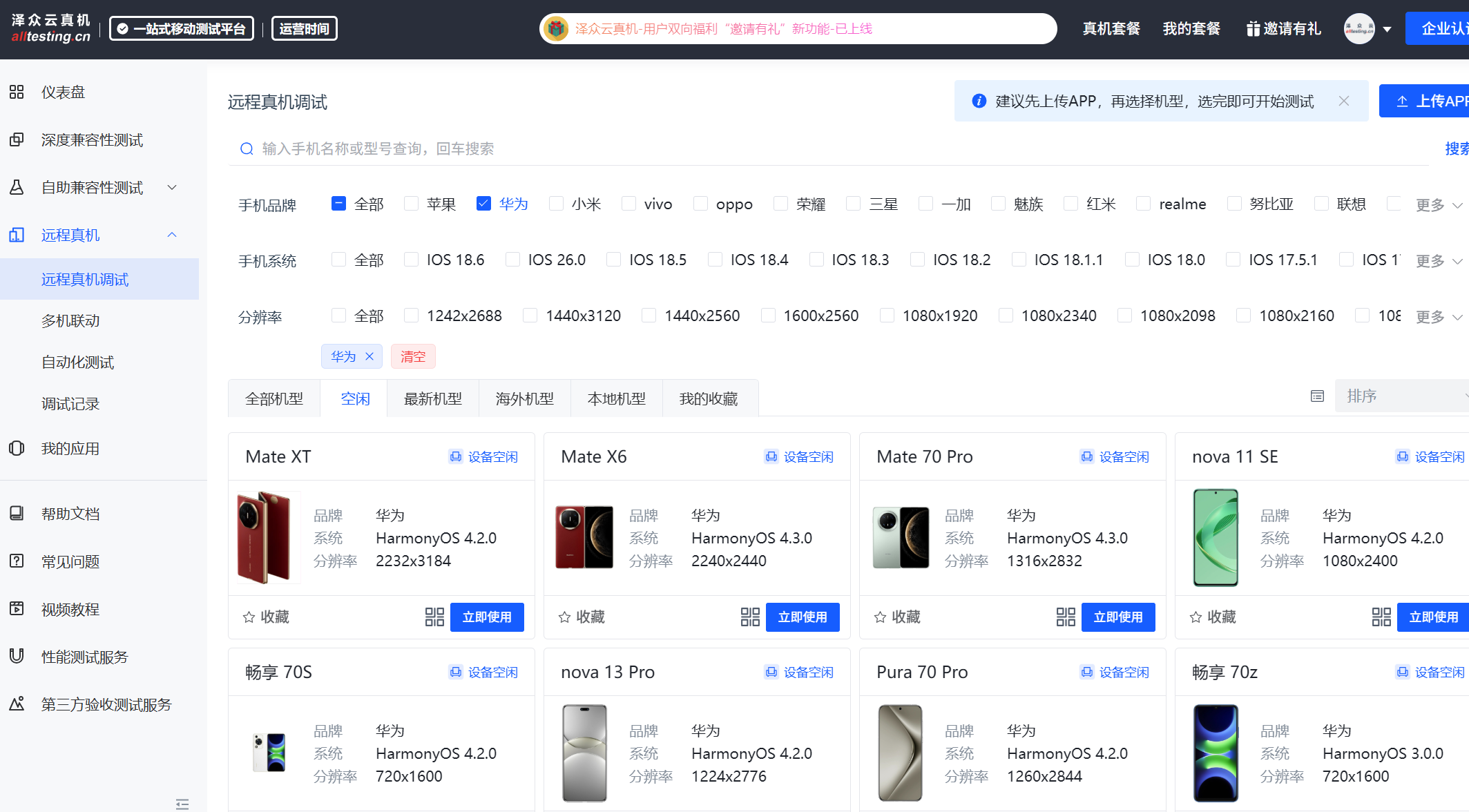Click the red 清空 filter button
The height and width of the screenshot is (812, 1469).
click(413, 356)
